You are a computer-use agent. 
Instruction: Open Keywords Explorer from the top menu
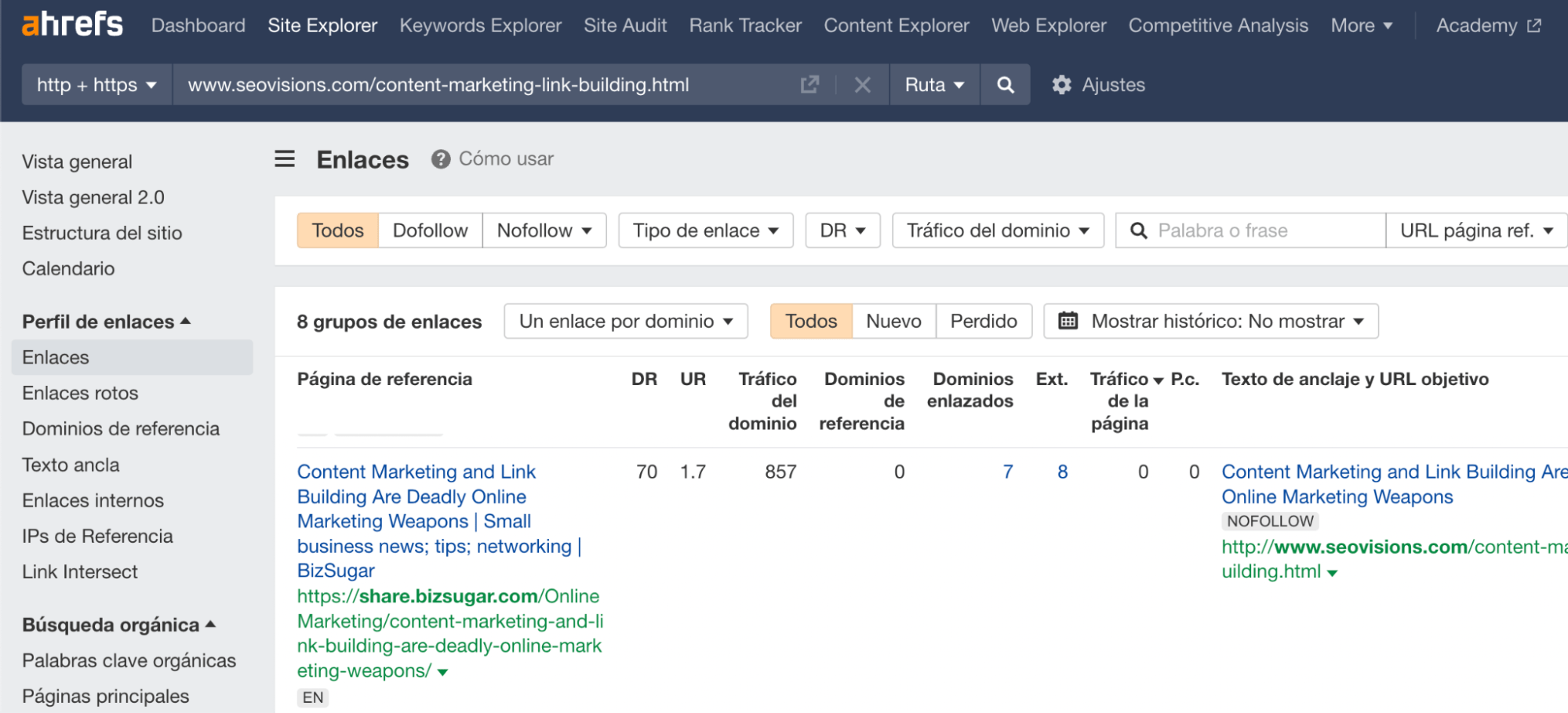pos(479,24)
